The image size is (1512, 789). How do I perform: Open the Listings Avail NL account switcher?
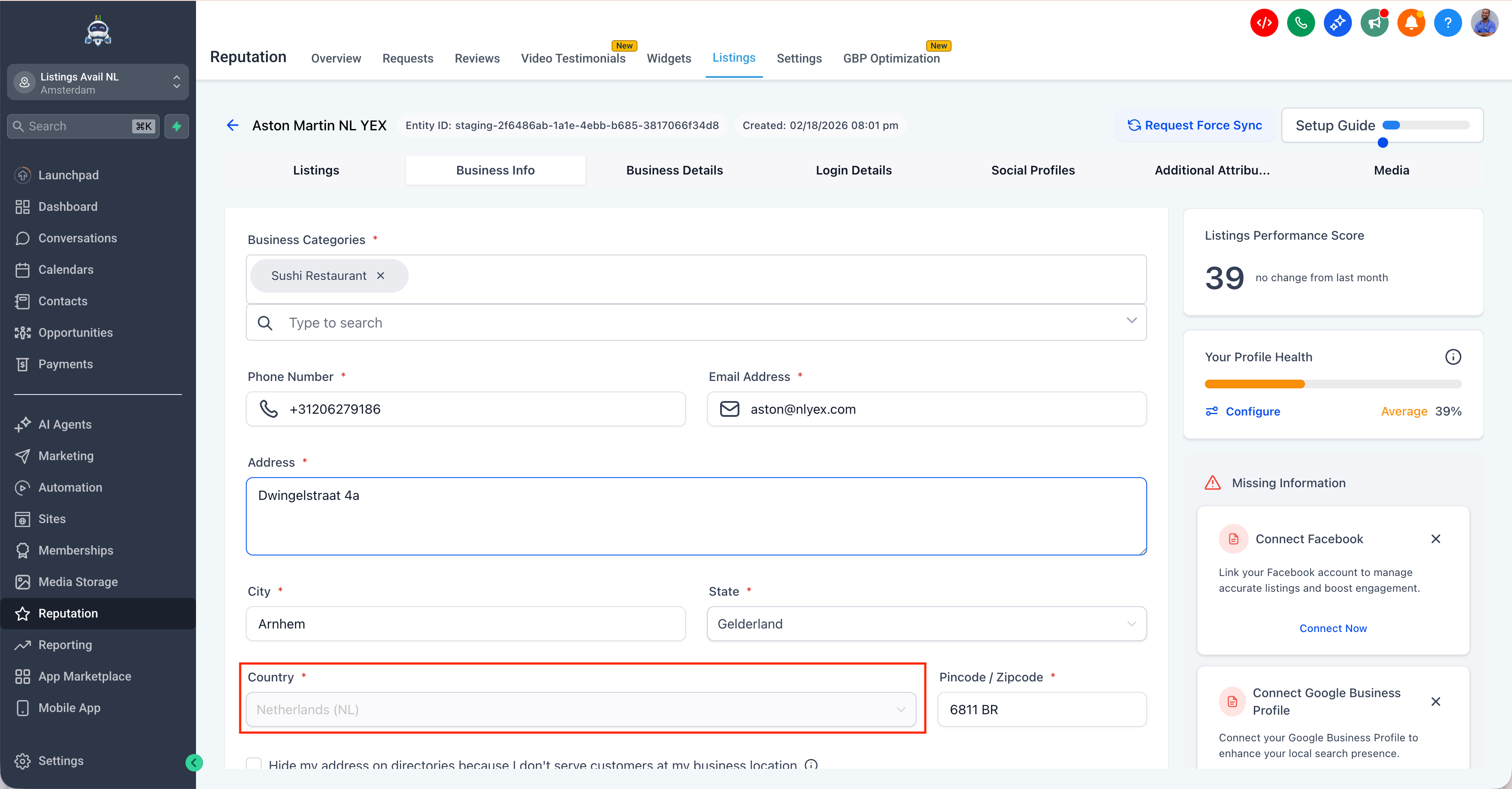[x=98, y=83]
